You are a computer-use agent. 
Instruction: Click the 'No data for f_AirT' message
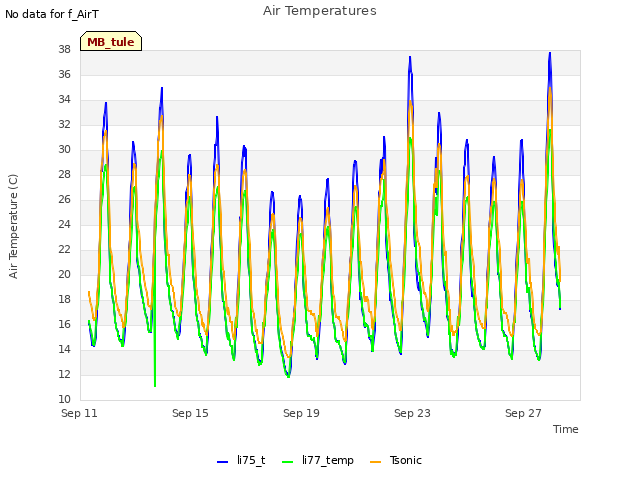[x=52, y=14]
